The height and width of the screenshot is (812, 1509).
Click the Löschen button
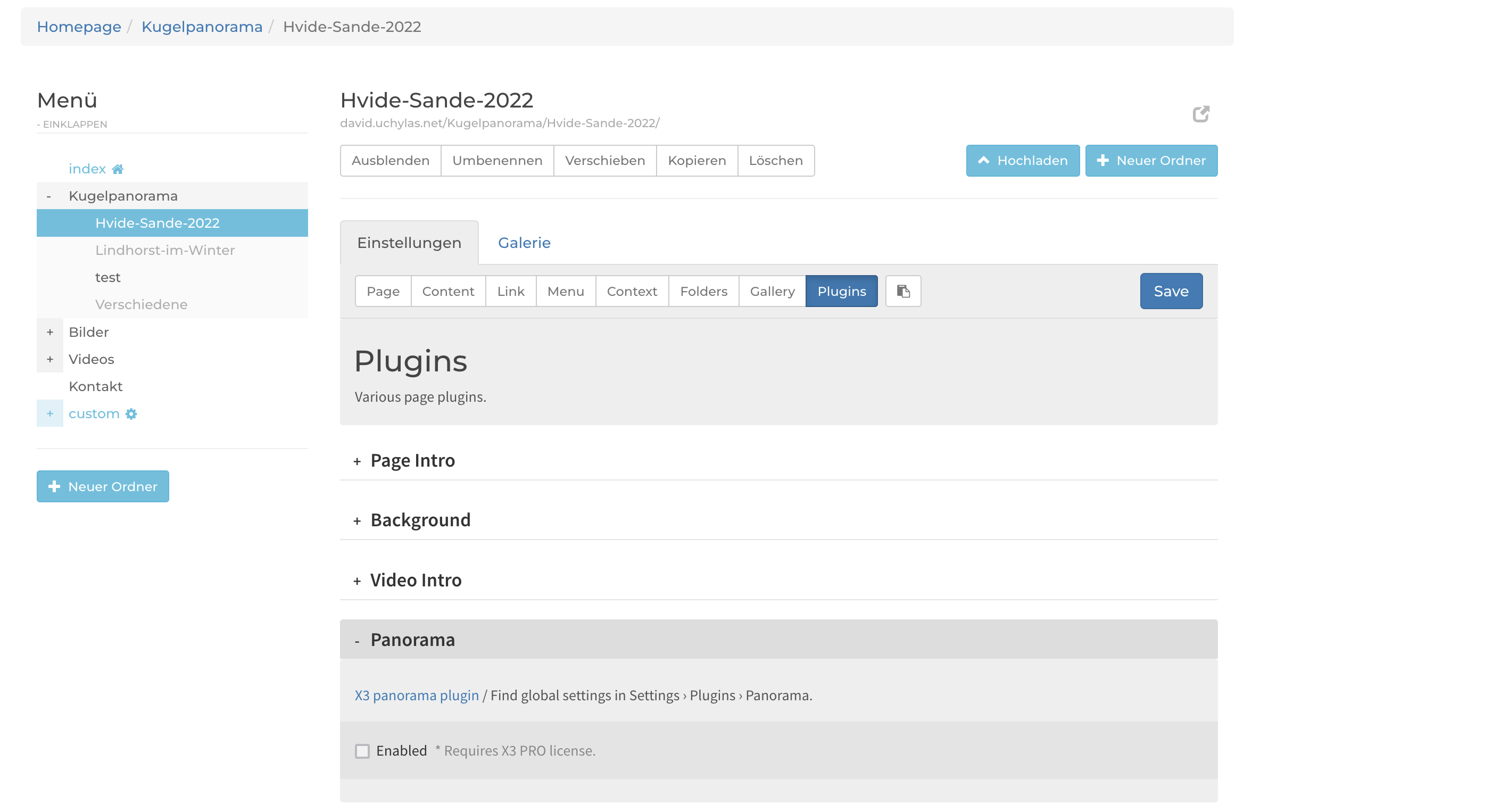[776, 161]
